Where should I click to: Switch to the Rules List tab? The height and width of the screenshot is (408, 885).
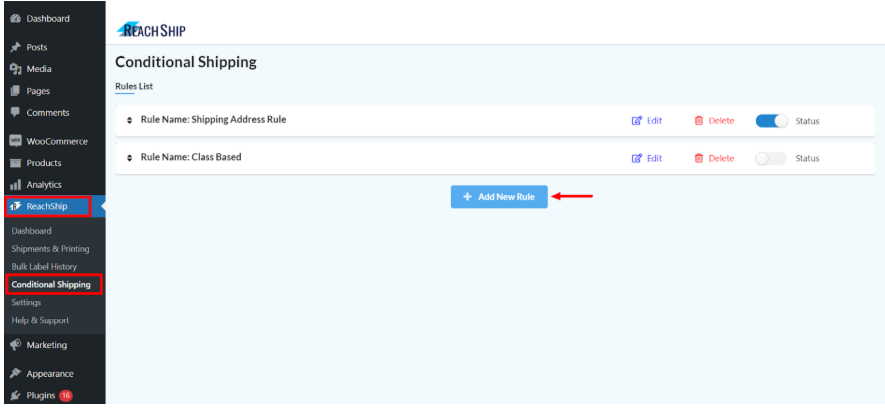(134, 86)
